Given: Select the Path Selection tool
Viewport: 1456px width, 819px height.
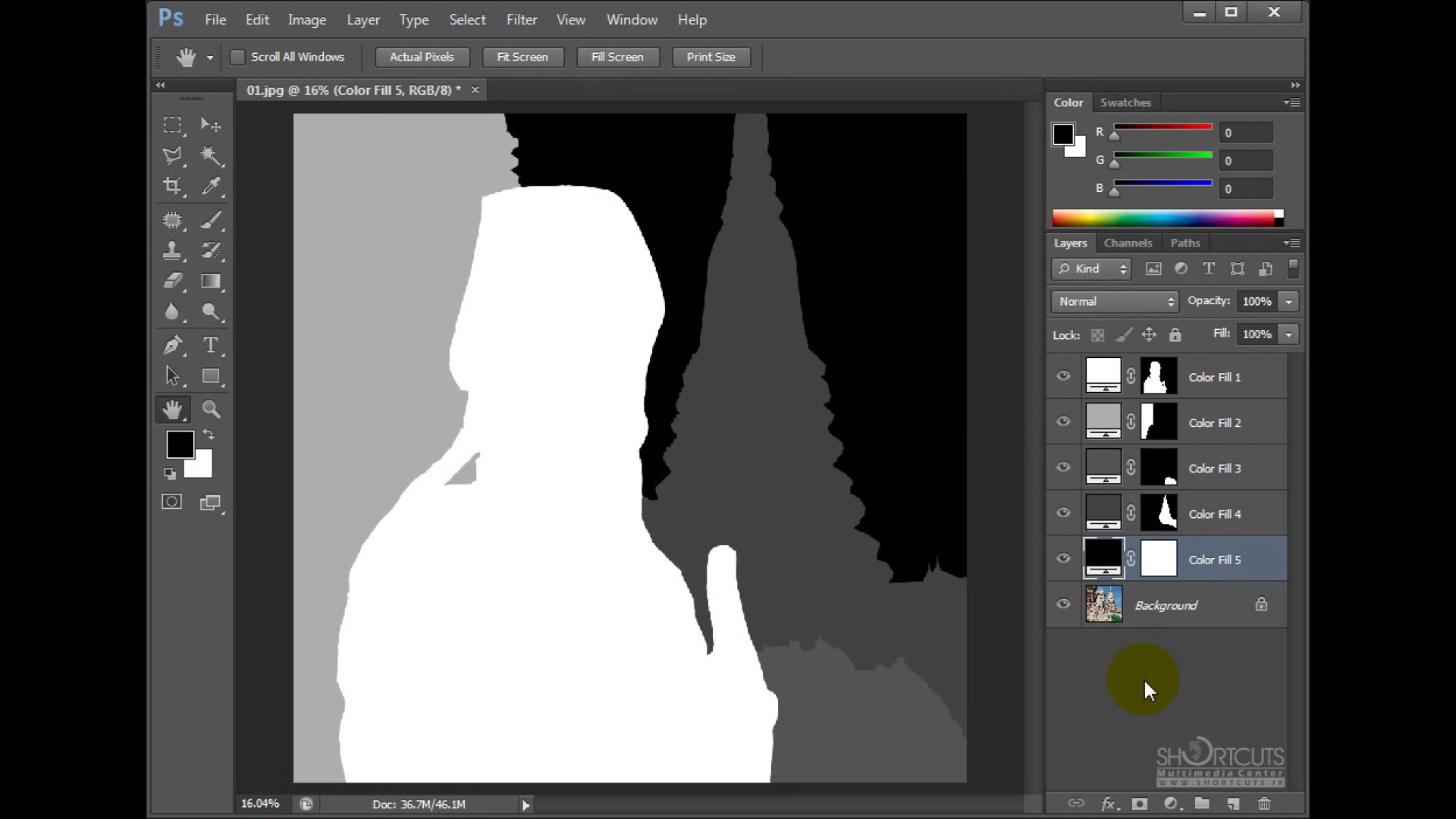Looking at the screenshot, I should point(173,376).
